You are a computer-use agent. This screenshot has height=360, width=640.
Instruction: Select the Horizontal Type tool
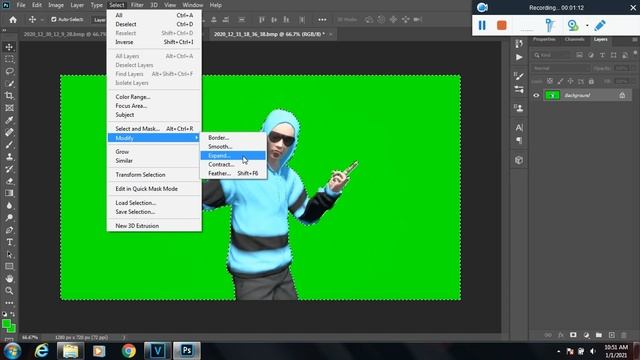(9, 242)
